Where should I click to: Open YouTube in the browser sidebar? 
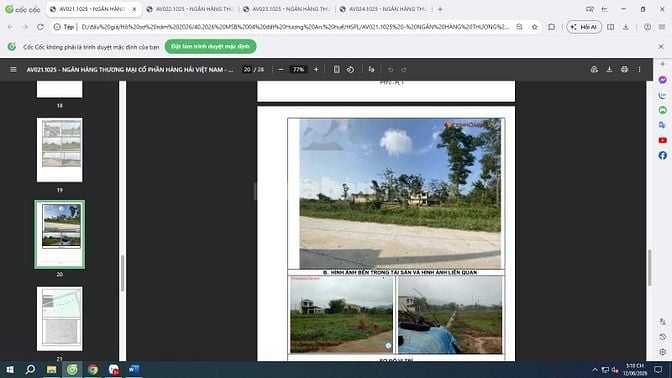click(x=663, y=140)
